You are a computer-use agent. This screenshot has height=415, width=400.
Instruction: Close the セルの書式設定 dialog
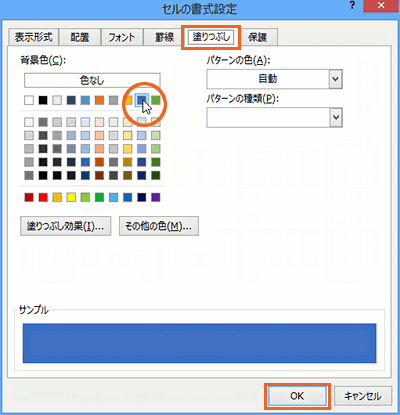[381, 6]
